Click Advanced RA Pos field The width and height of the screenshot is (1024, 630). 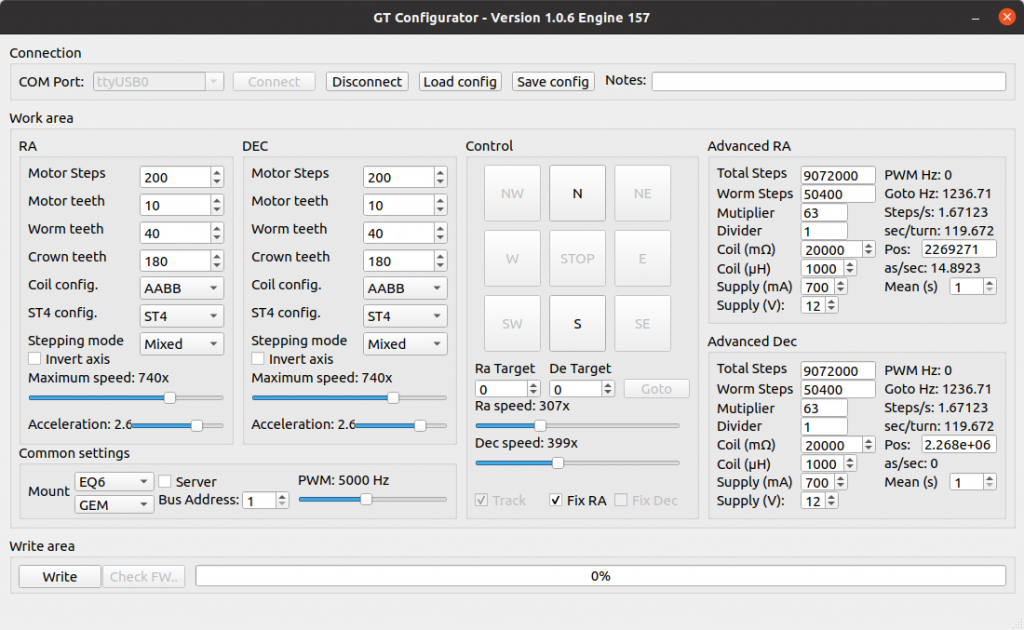[x=959, y=249]
